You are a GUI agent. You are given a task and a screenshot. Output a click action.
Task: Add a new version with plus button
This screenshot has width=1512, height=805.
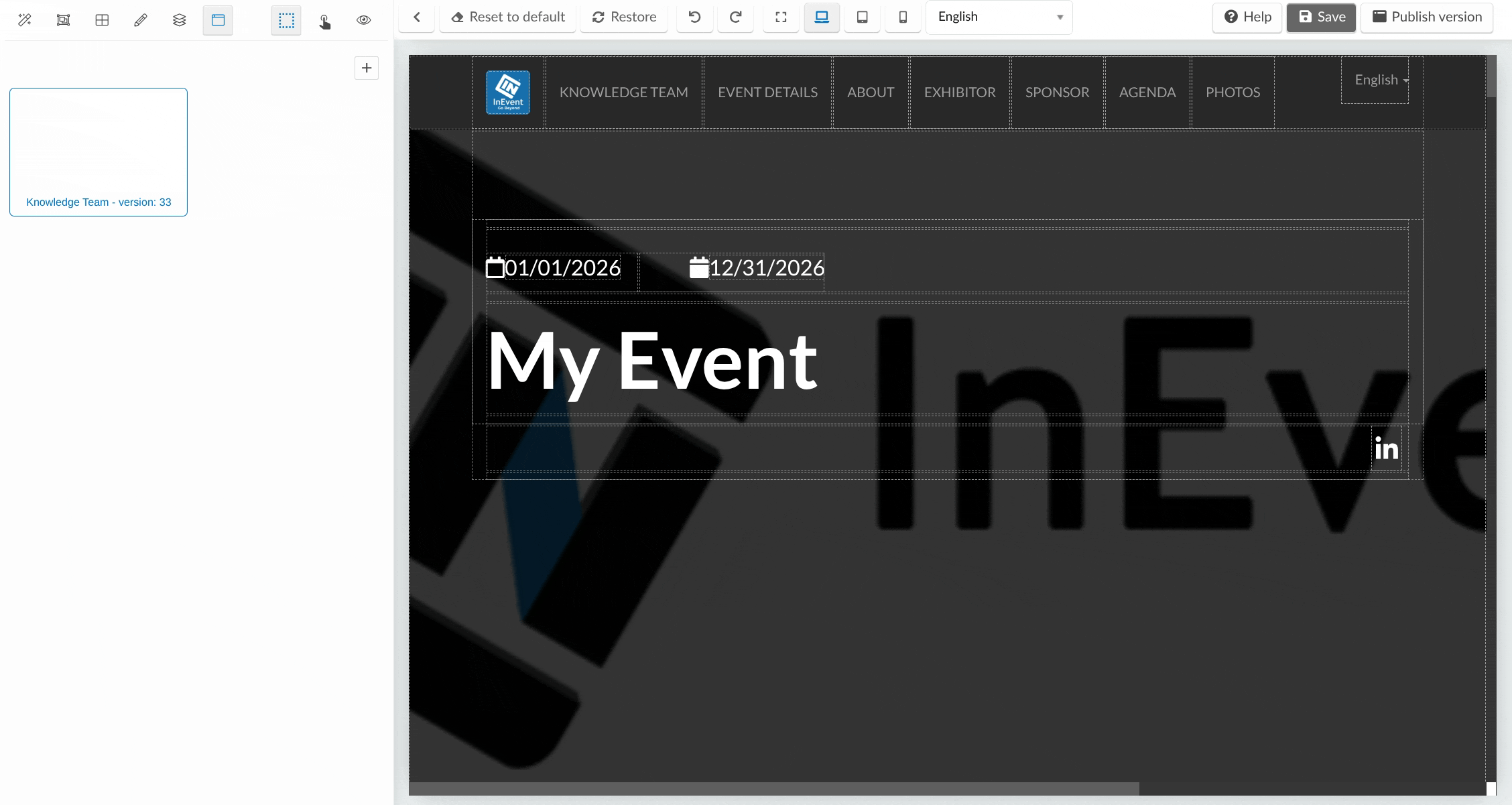point(367,68)
